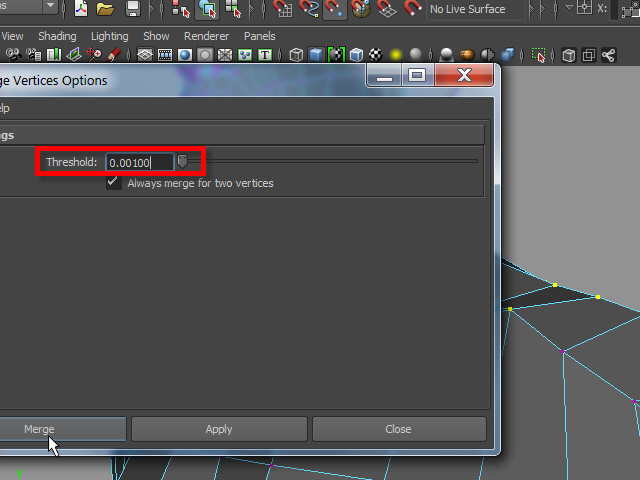
Task: Toggle Depth of field blue icon
Action: coord(507,55)
